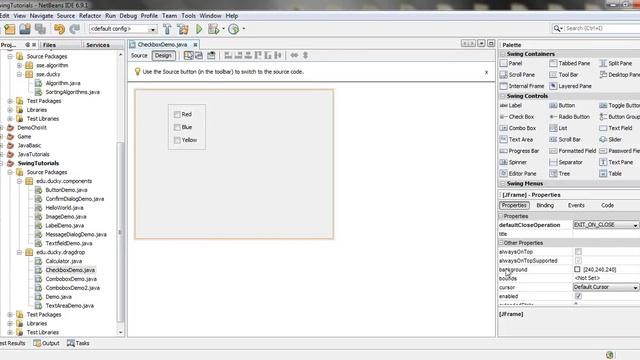This screenshot has width=640, height=360.
Task: Switch to the Files tab
Action: (49, 45)
